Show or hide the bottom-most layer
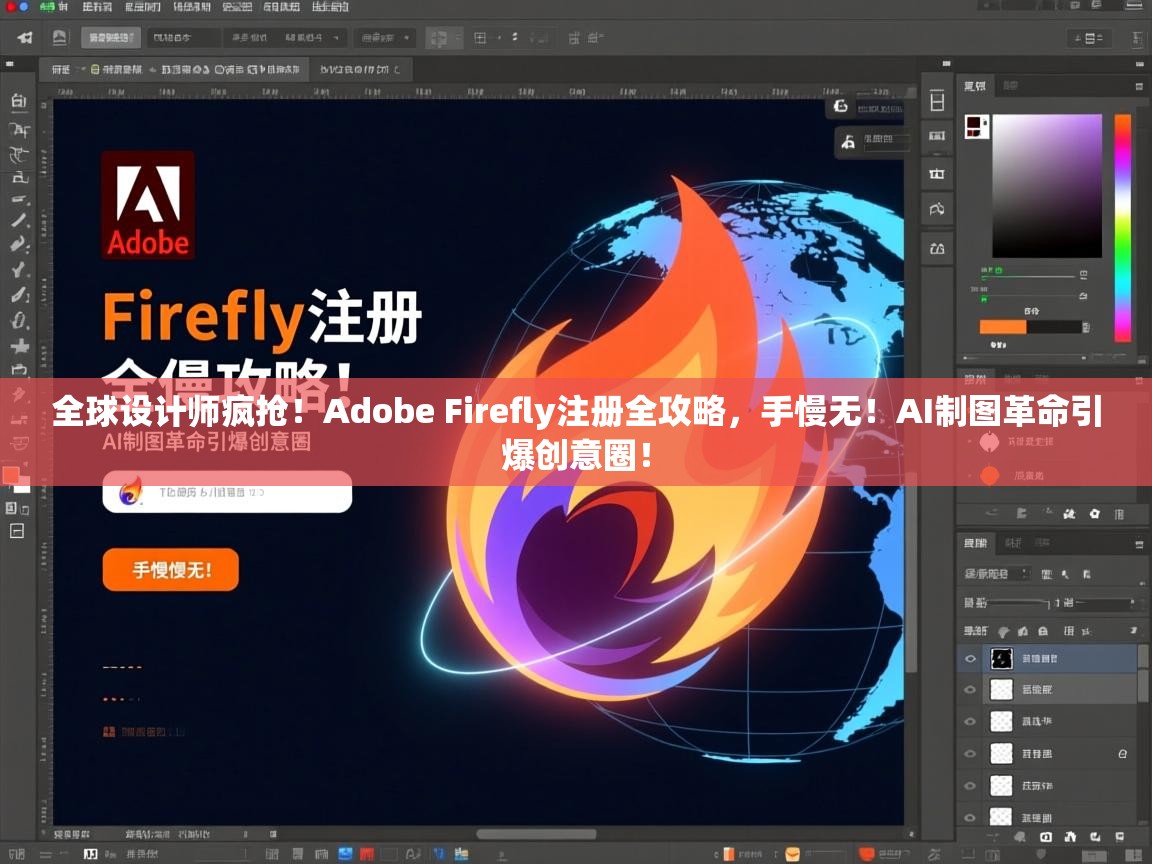 point(967,815)
